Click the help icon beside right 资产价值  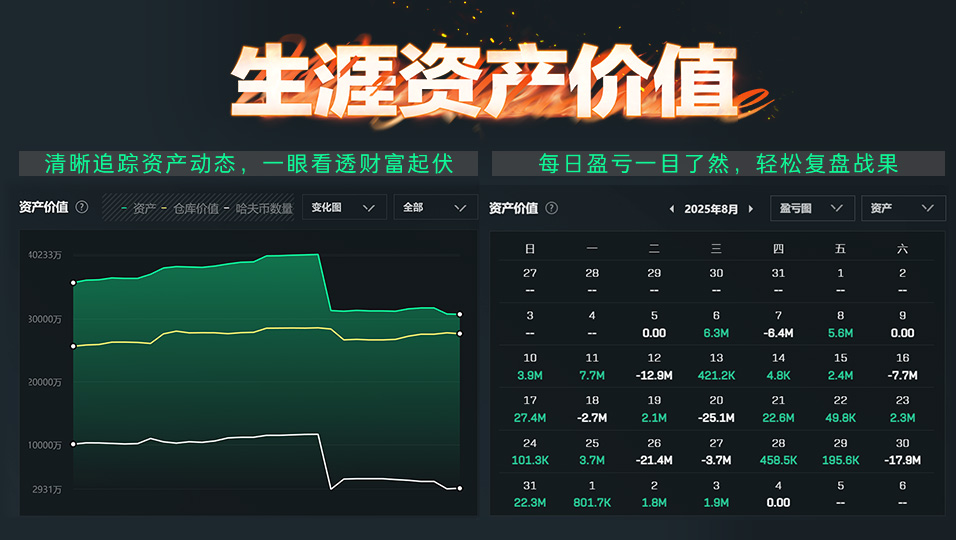point(552,209)
